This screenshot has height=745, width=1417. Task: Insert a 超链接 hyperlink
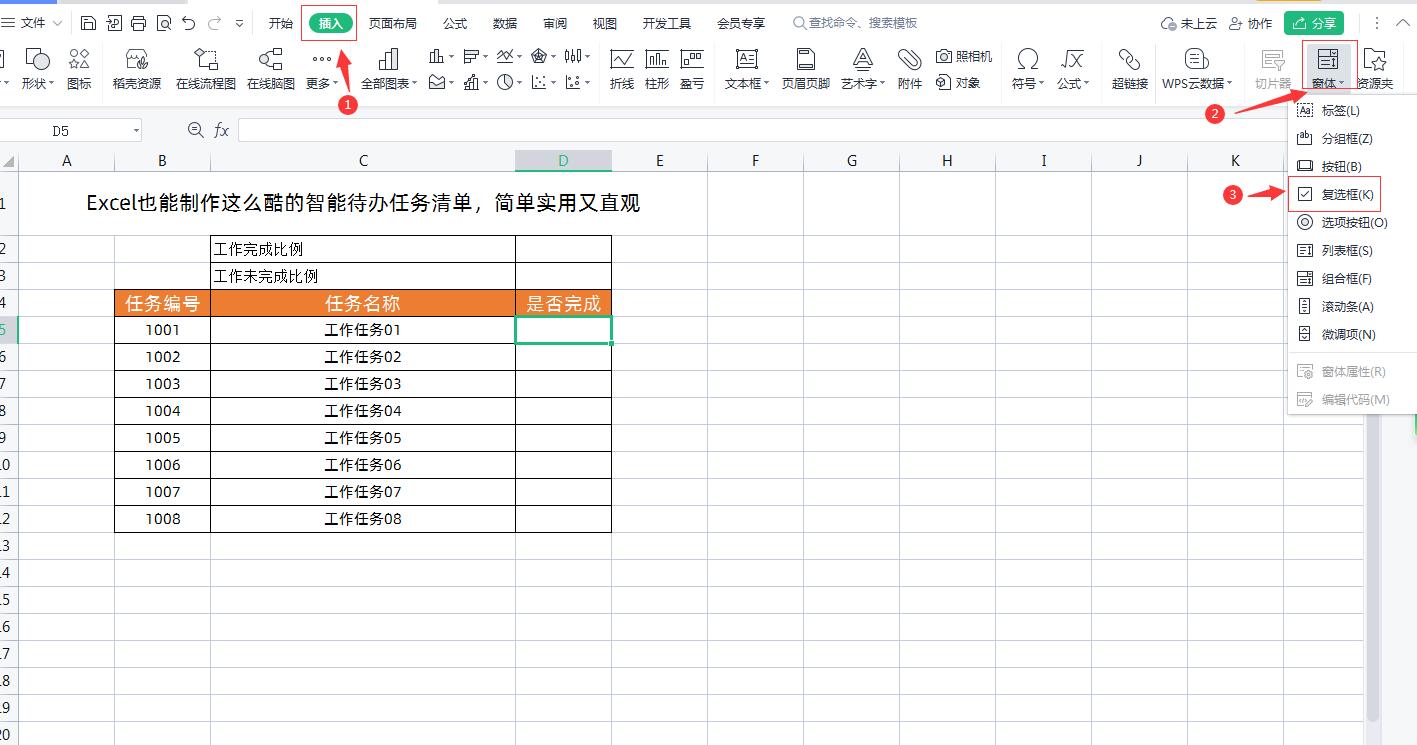[1129, 68]
